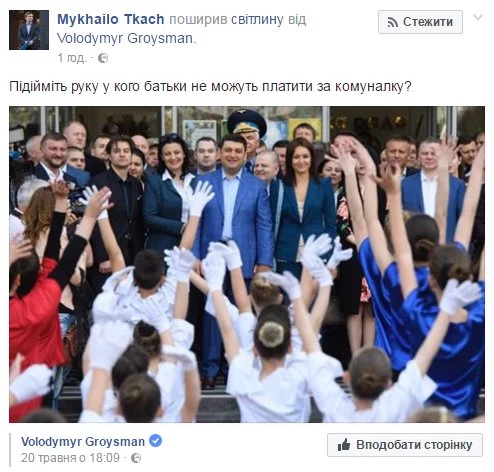The width and height of the screenshot is (494, 472).
Task: Click the post caption about комуналку
Action: point(210,86)
